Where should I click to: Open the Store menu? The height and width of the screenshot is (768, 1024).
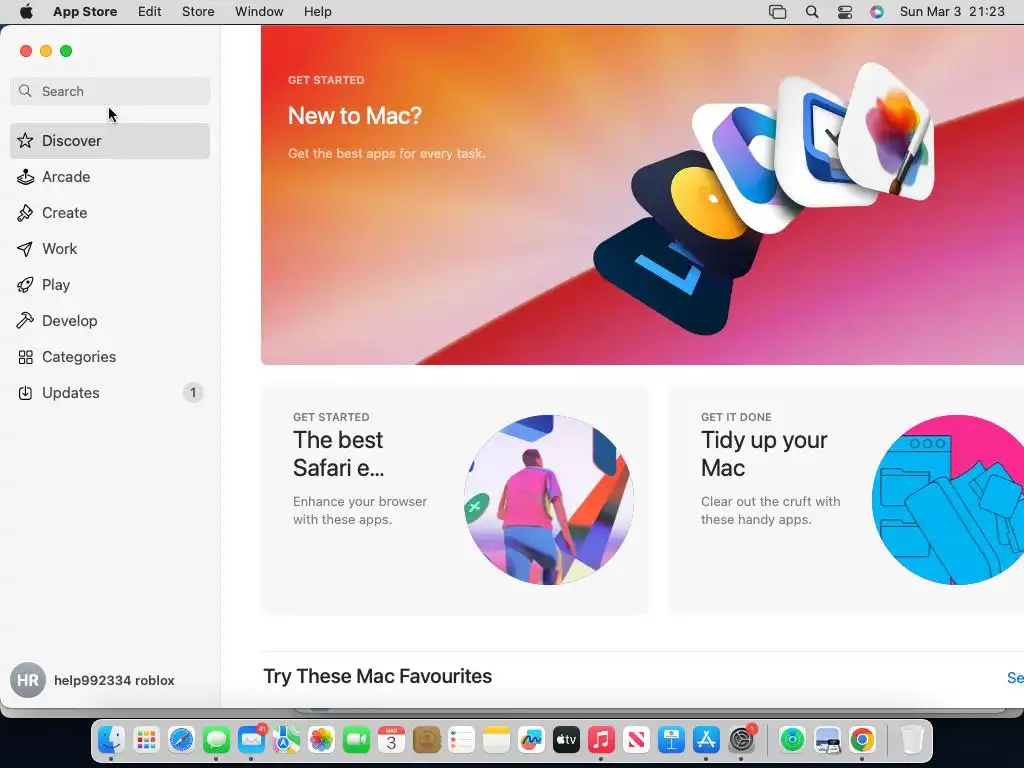click(x=198, y=12)
